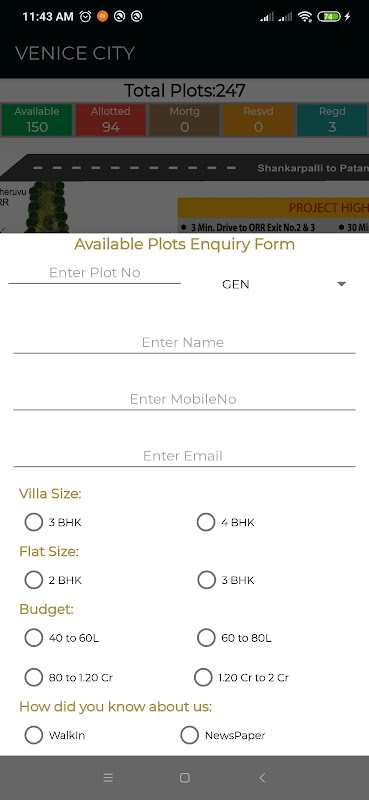369x800 pixels.
Task: Tap the Android home navigation icon
Action: point(185,778)
